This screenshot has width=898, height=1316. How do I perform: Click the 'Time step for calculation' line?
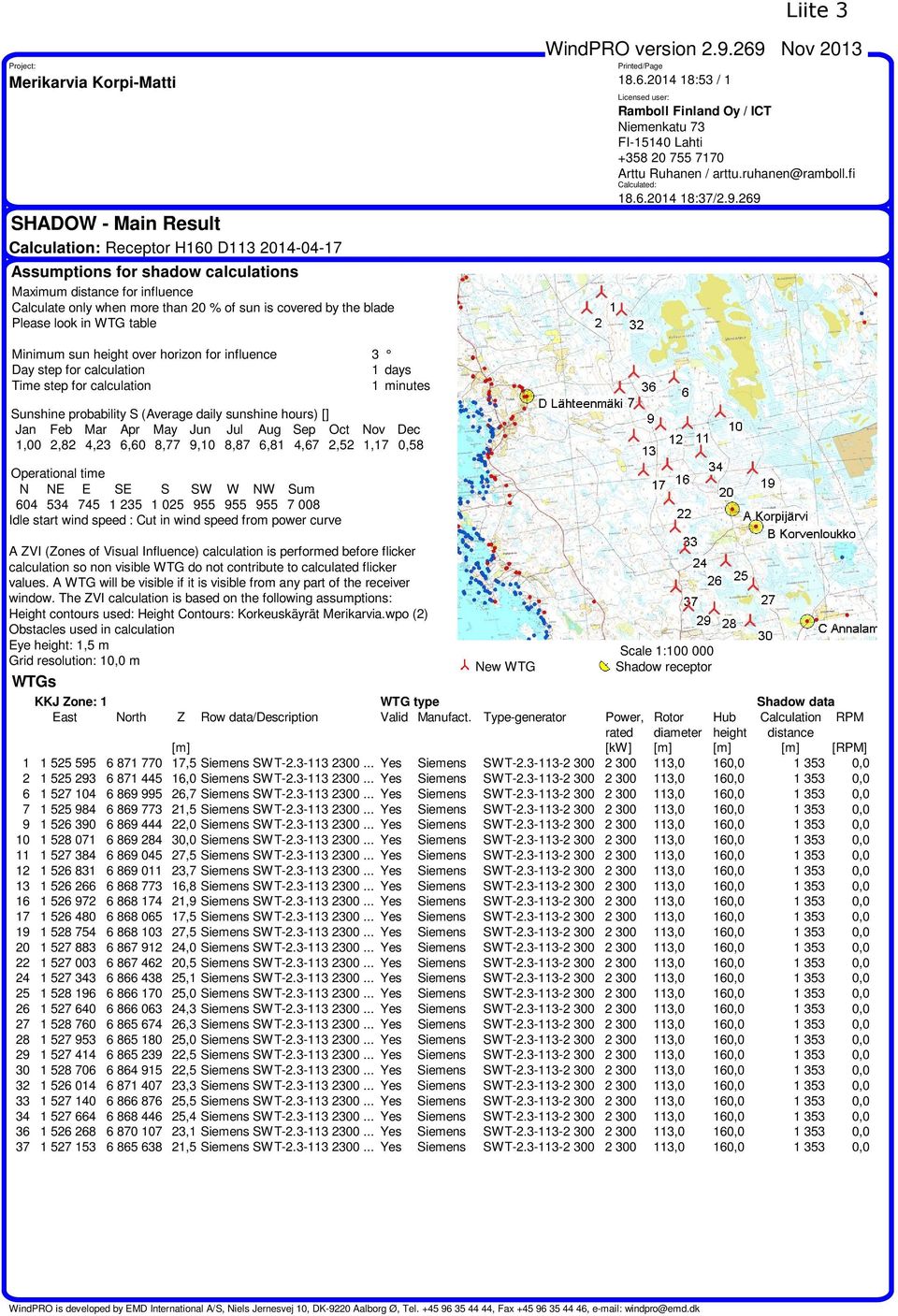point(81,385)
